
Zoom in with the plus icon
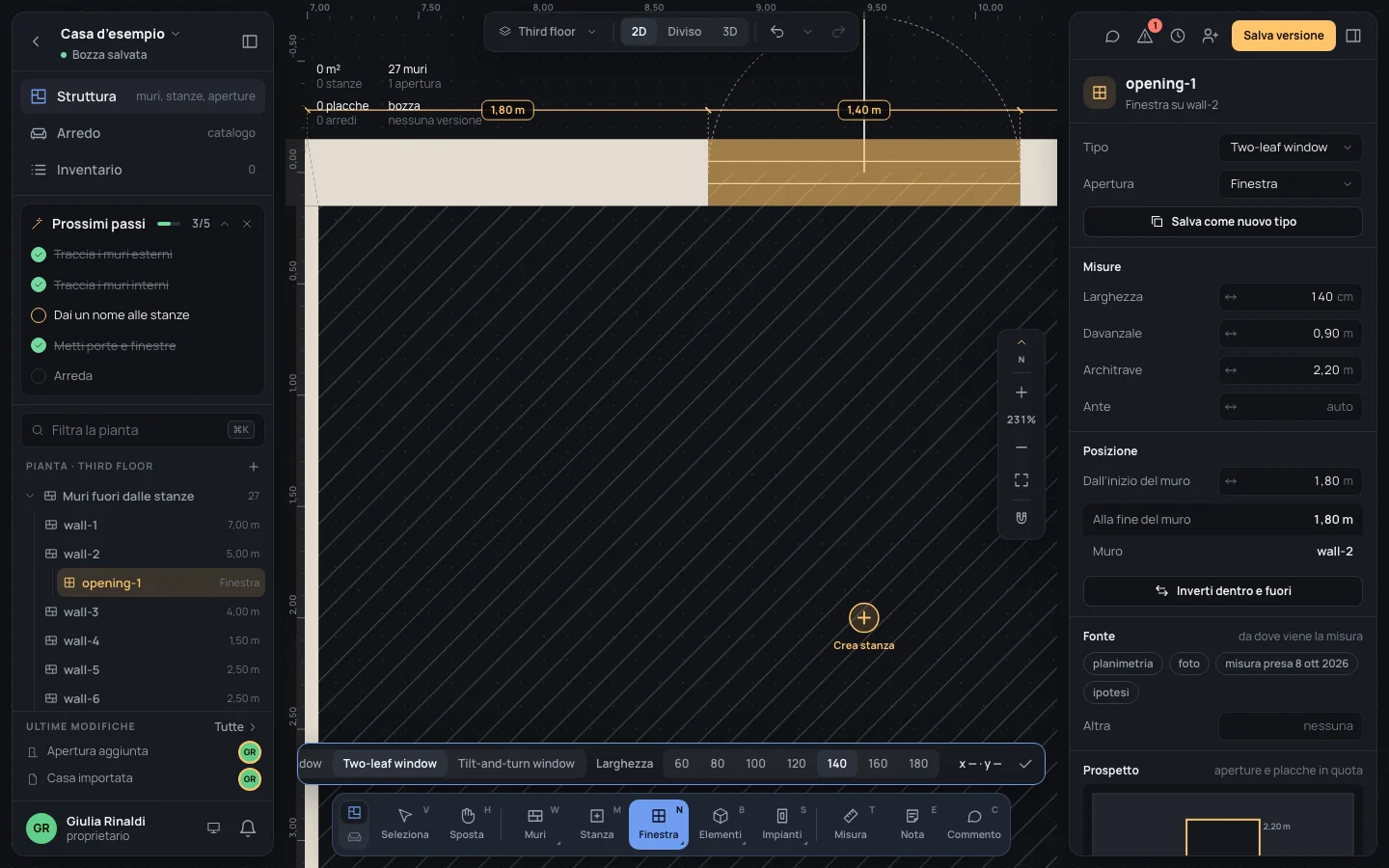[1021, 393]
